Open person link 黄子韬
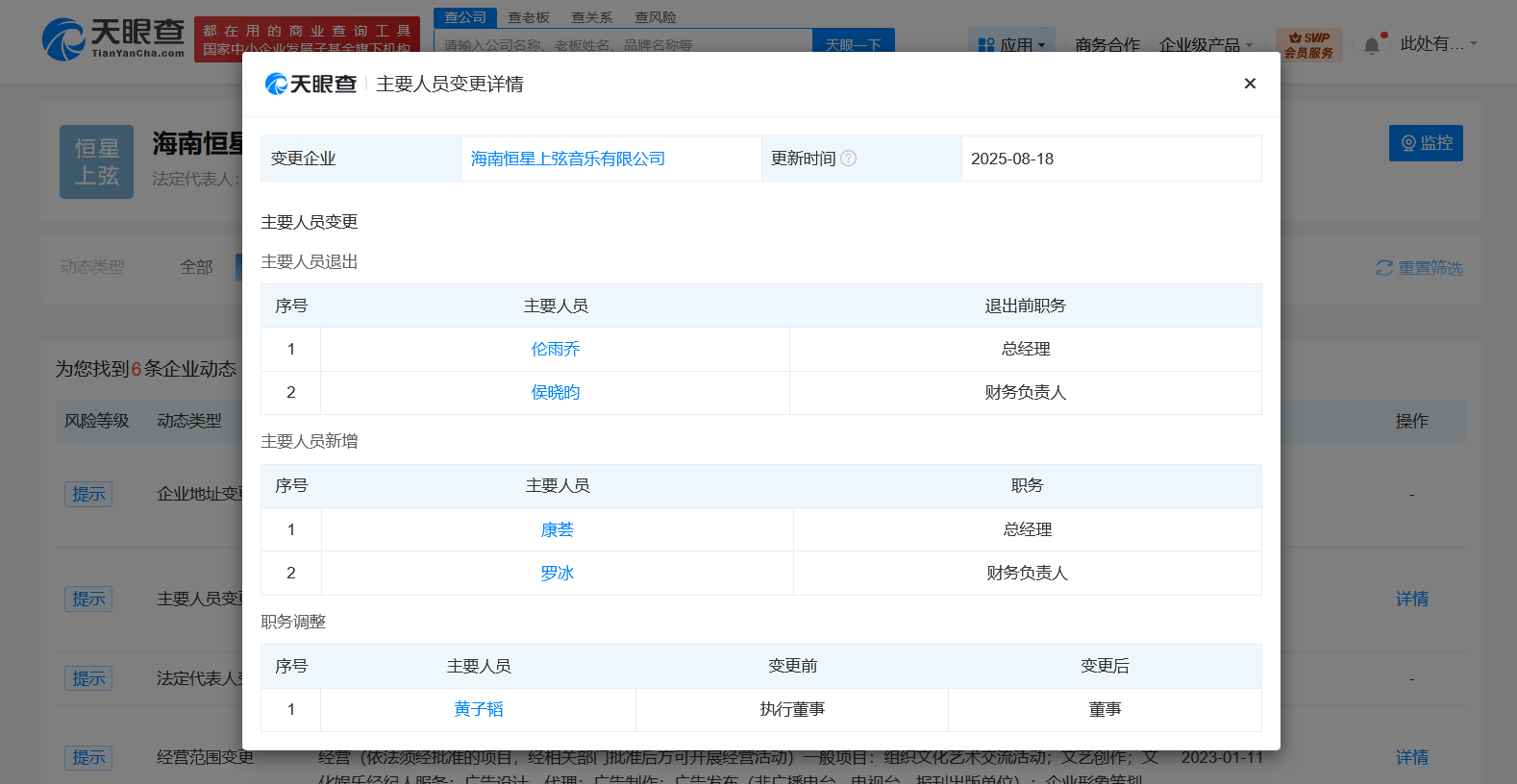Viewport: 1517px width, 784px height. 479,709
